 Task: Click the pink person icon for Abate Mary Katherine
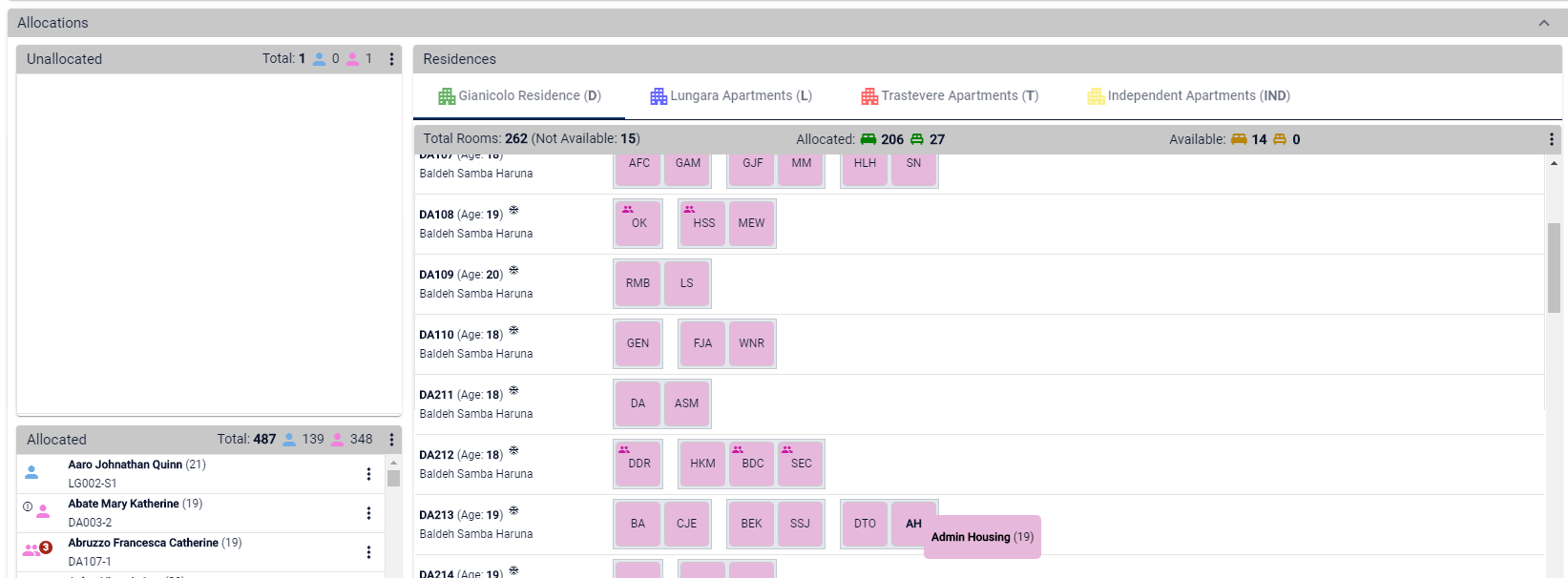tap(43, 512)
